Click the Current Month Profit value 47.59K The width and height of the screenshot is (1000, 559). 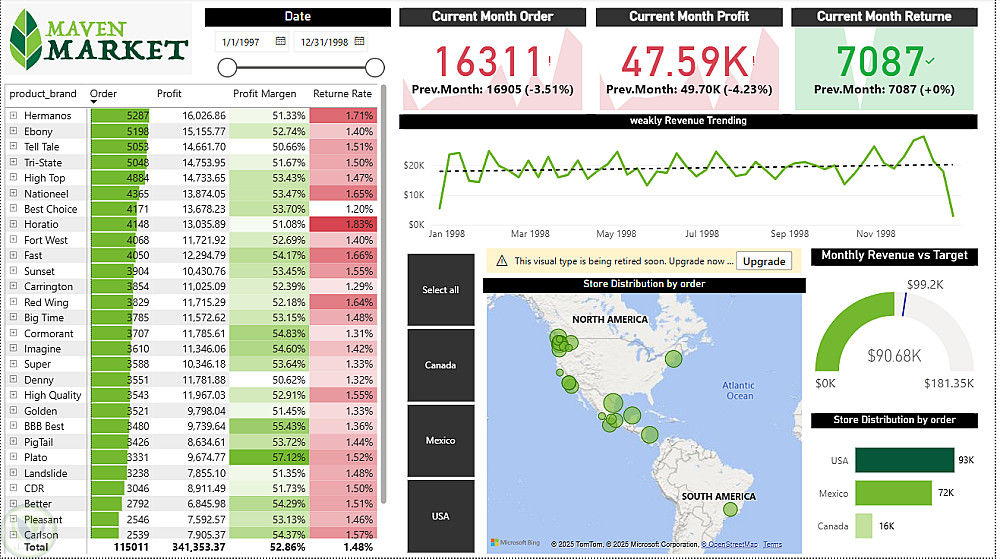tap(685, 62)
